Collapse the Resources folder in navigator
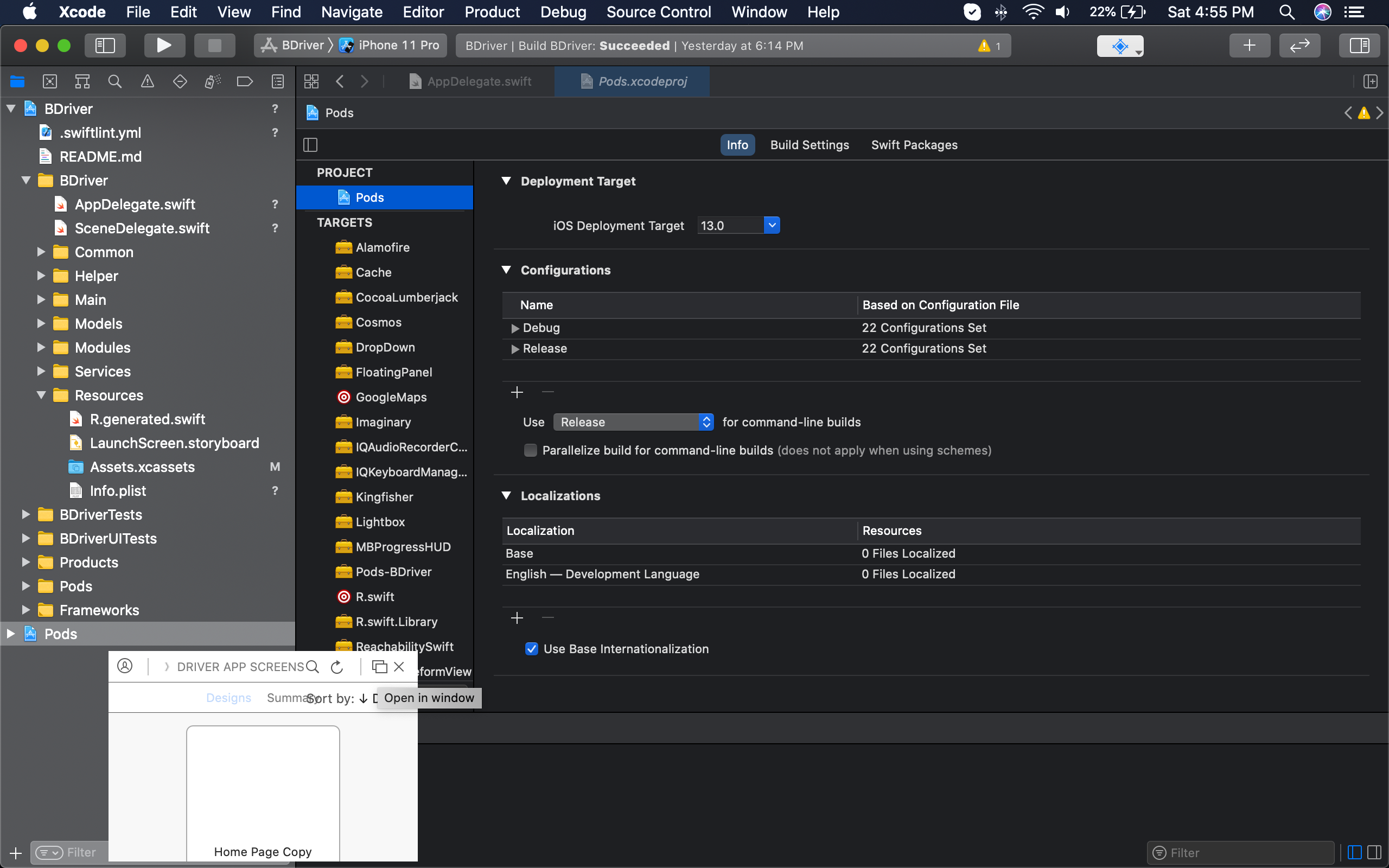 pos(41,395)
